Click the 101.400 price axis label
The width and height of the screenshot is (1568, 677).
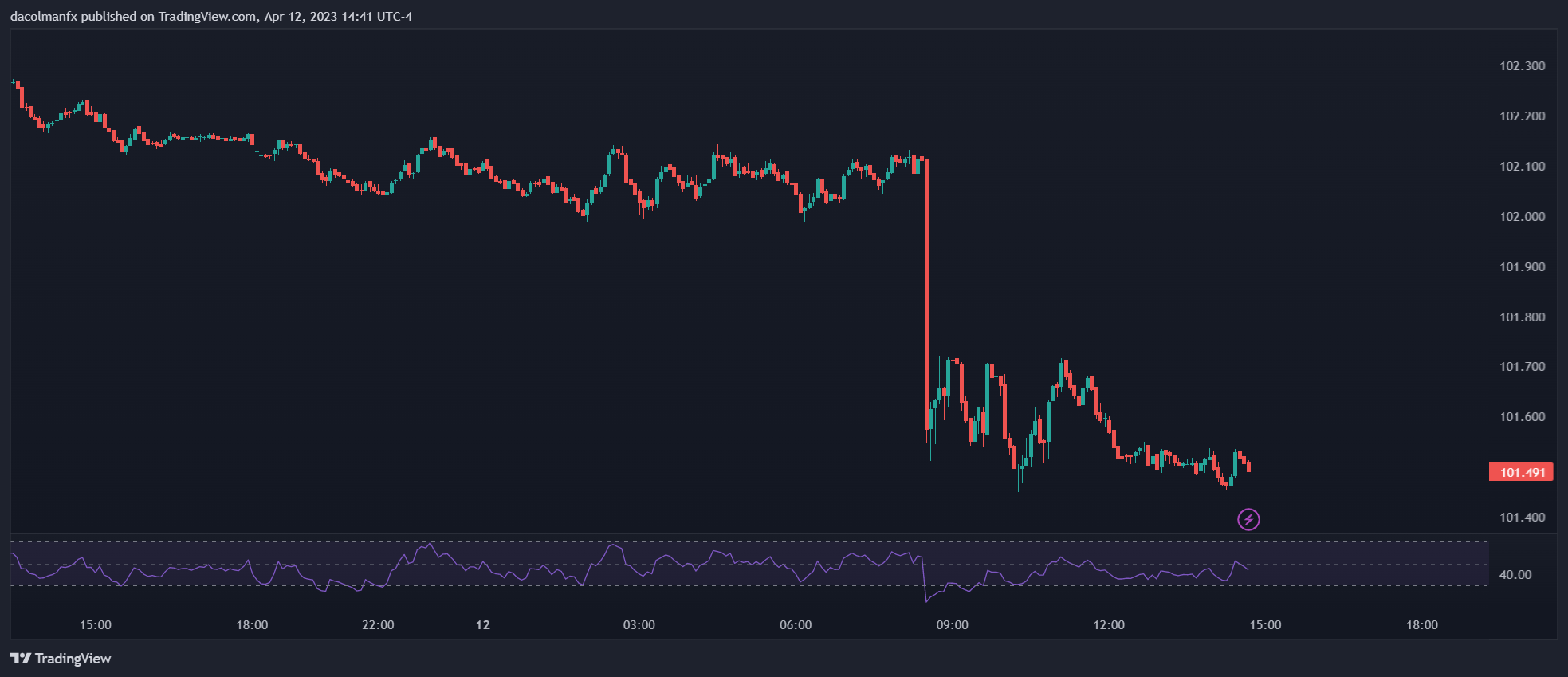[1523, 518]
